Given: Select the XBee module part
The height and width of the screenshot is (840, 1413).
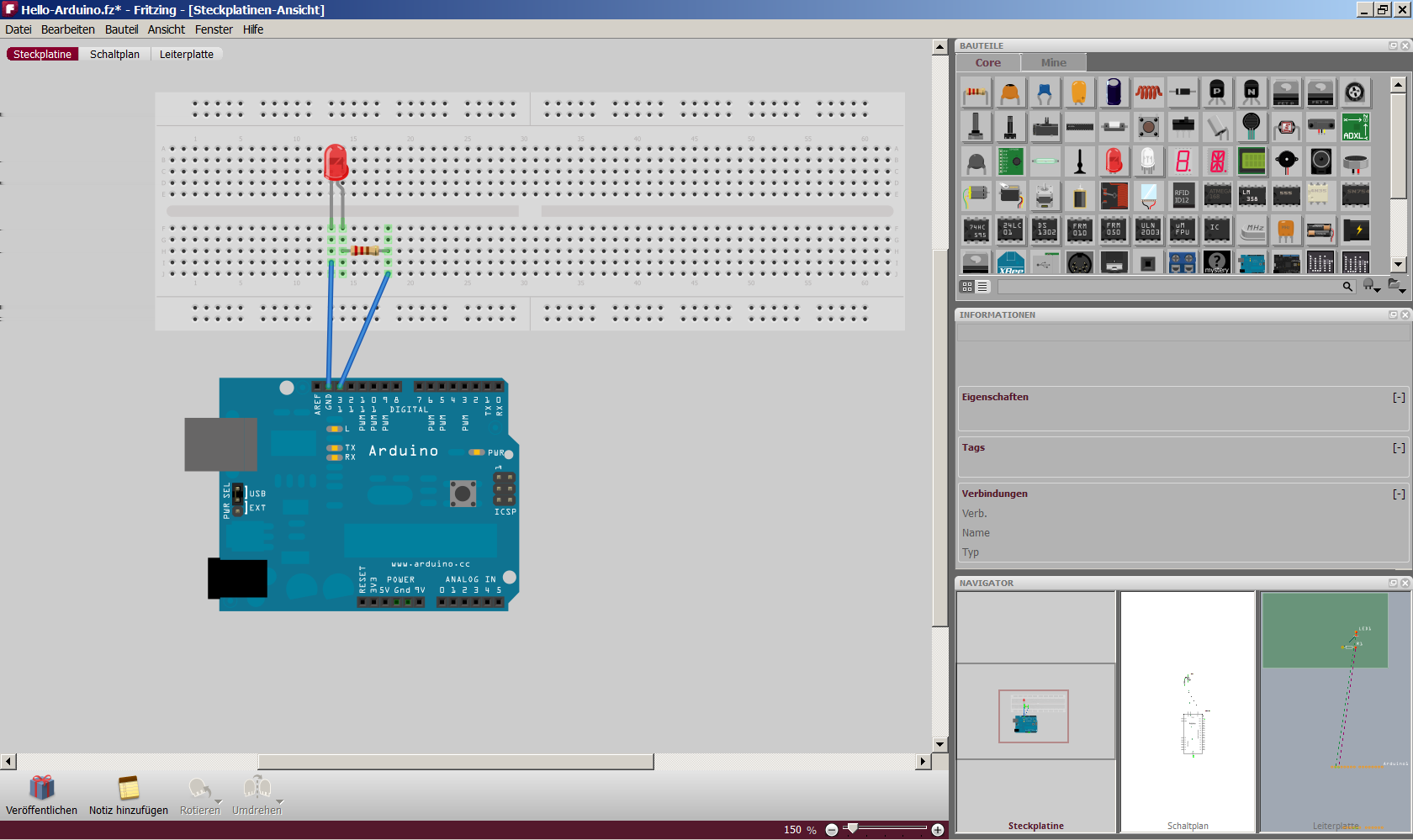Looking at the screenshot, I should [1010, 262].
